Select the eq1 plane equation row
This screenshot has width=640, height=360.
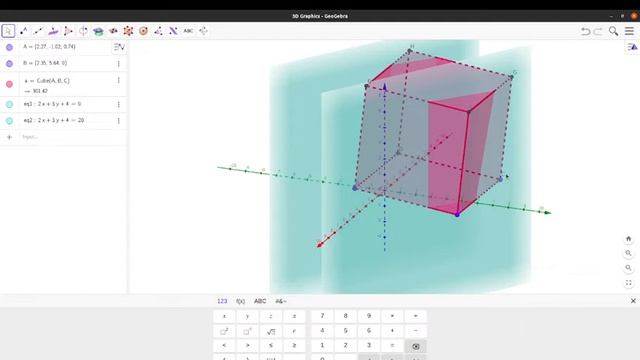click(x=63, y=104)
